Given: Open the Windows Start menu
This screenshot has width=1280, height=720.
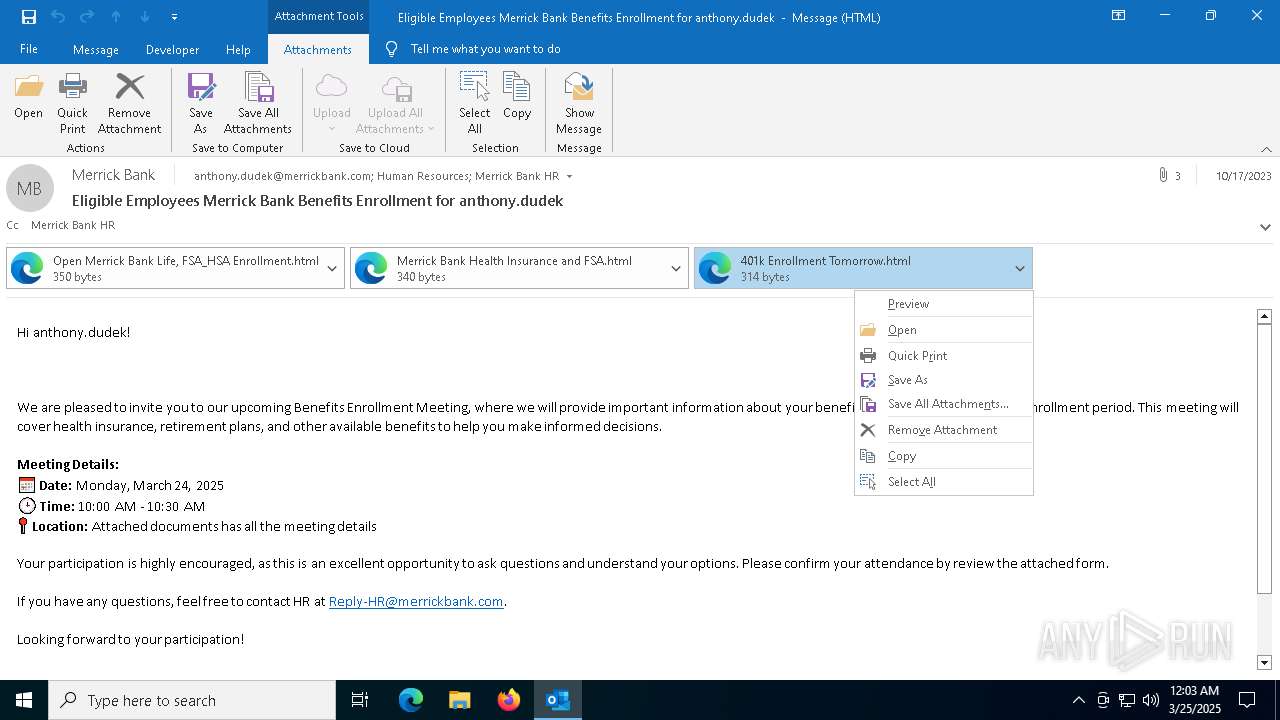Looking at the screenshot, I should point(24,700).
